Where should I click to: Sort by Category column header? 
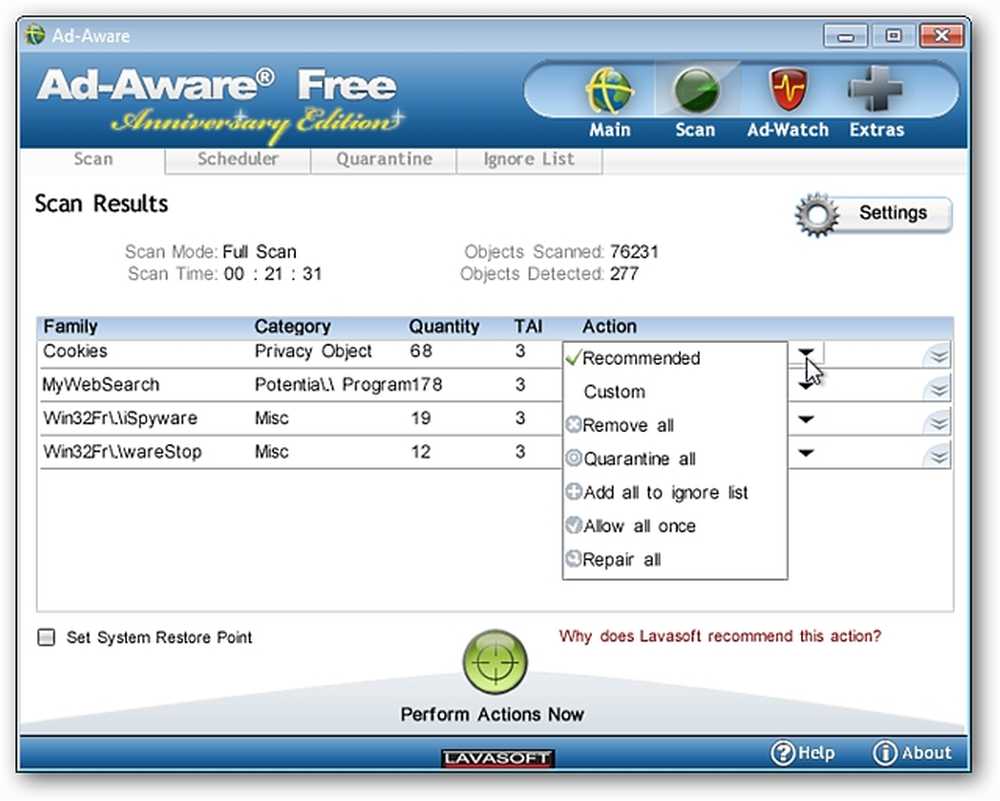[x=292, y=327]
